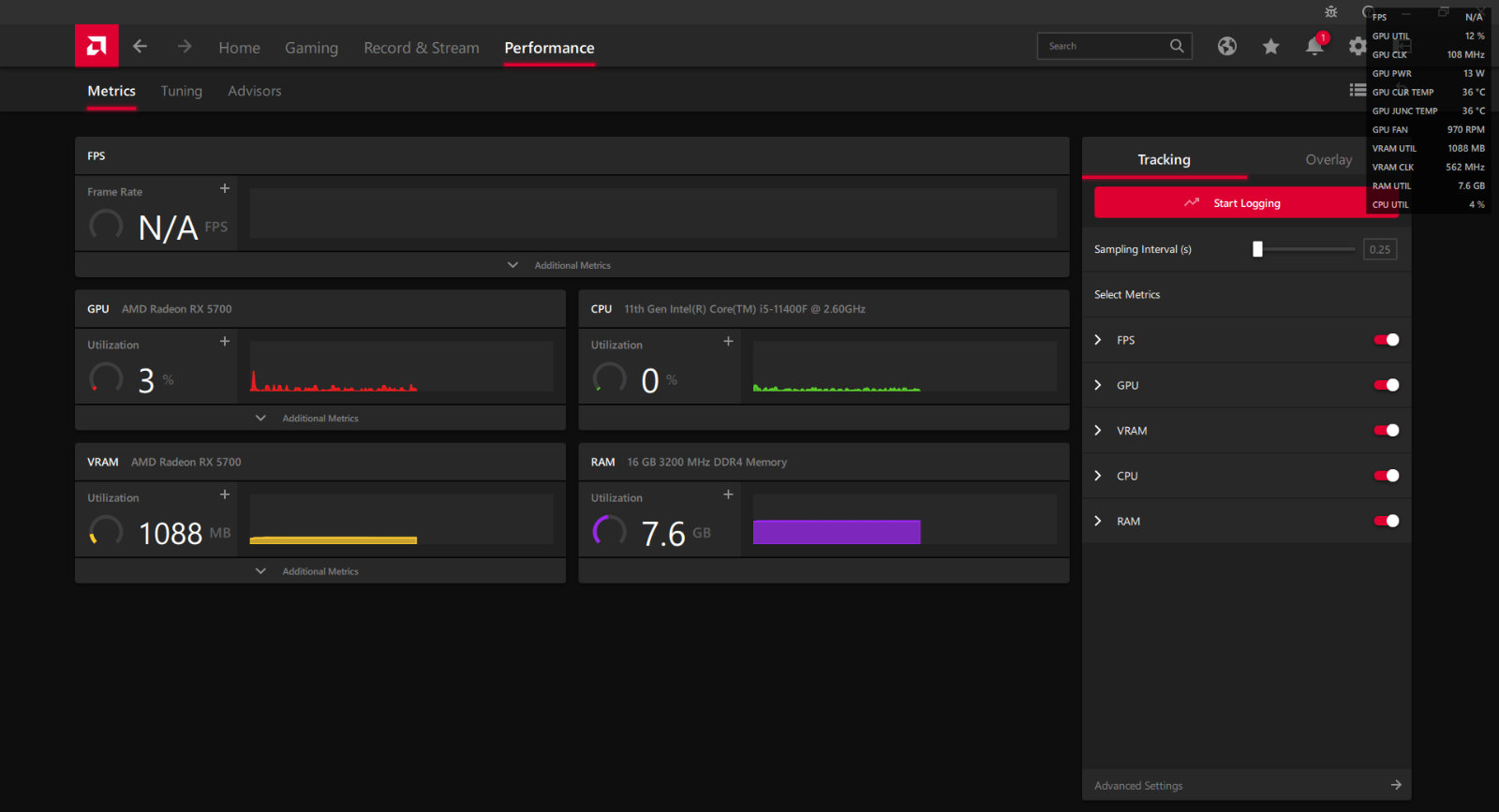
Task: Click the magnifier icon in the Search box
Action: coord(1177,46)
